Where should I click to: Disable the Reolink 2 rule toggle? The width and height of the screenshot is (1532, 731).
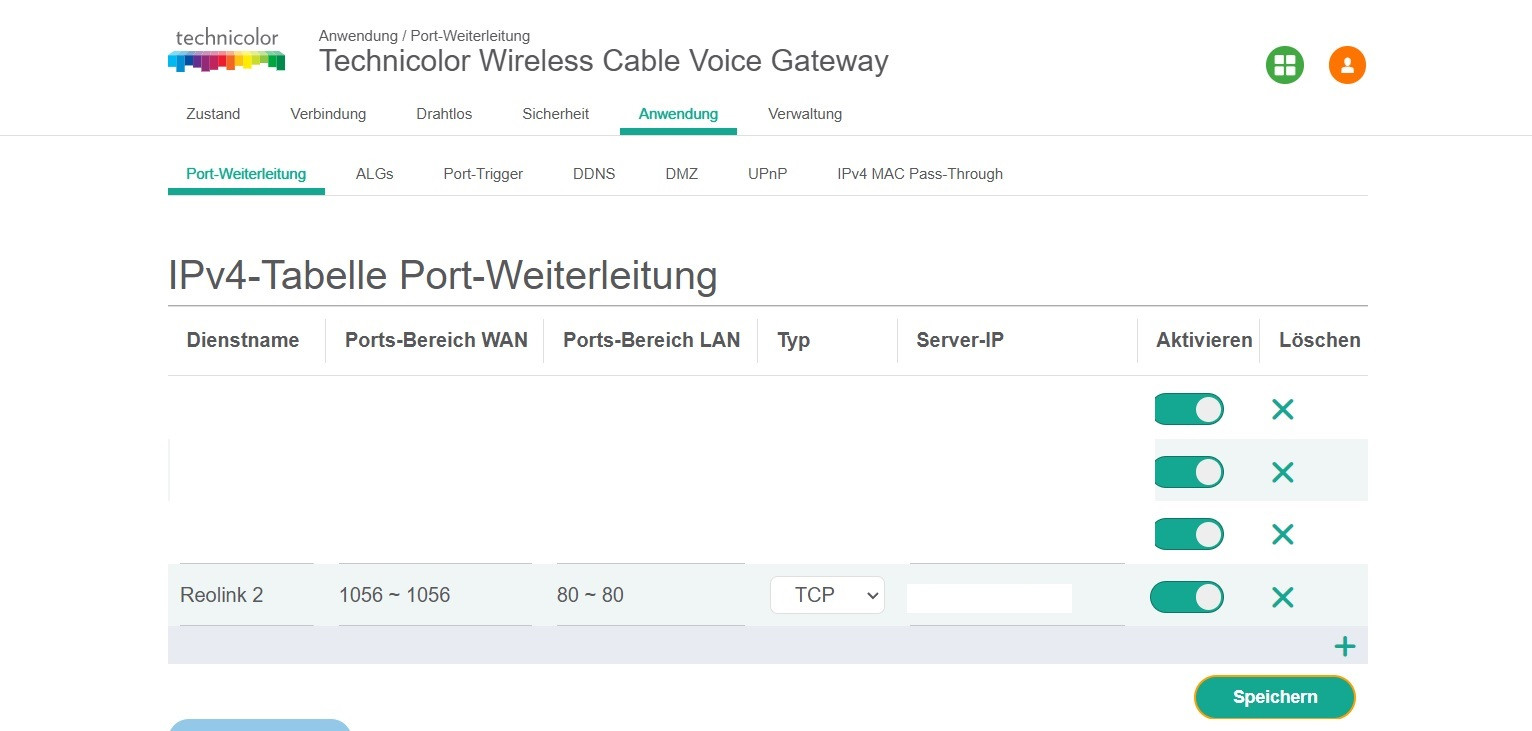[1187, 597]
